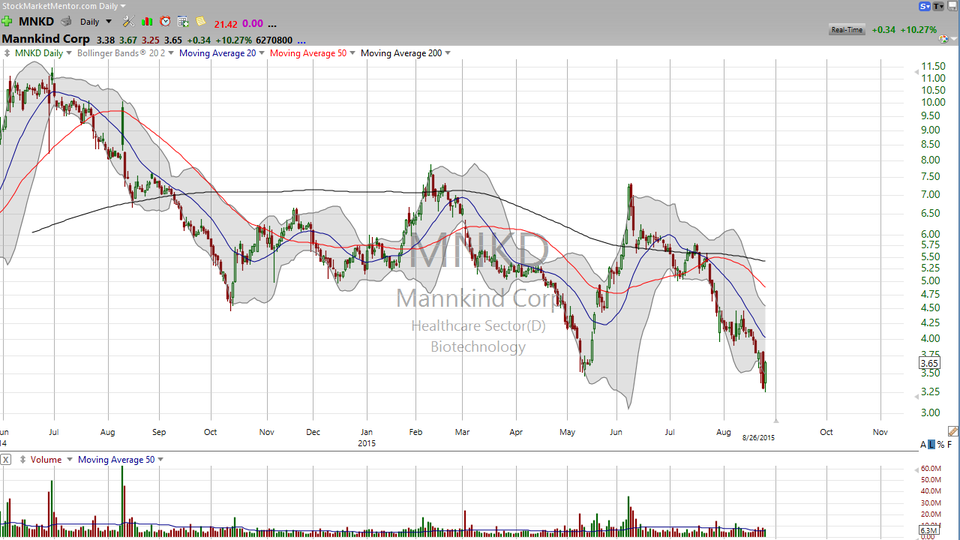
Task: Open the arrow beside the palette icon
Action: pos(953,40)
